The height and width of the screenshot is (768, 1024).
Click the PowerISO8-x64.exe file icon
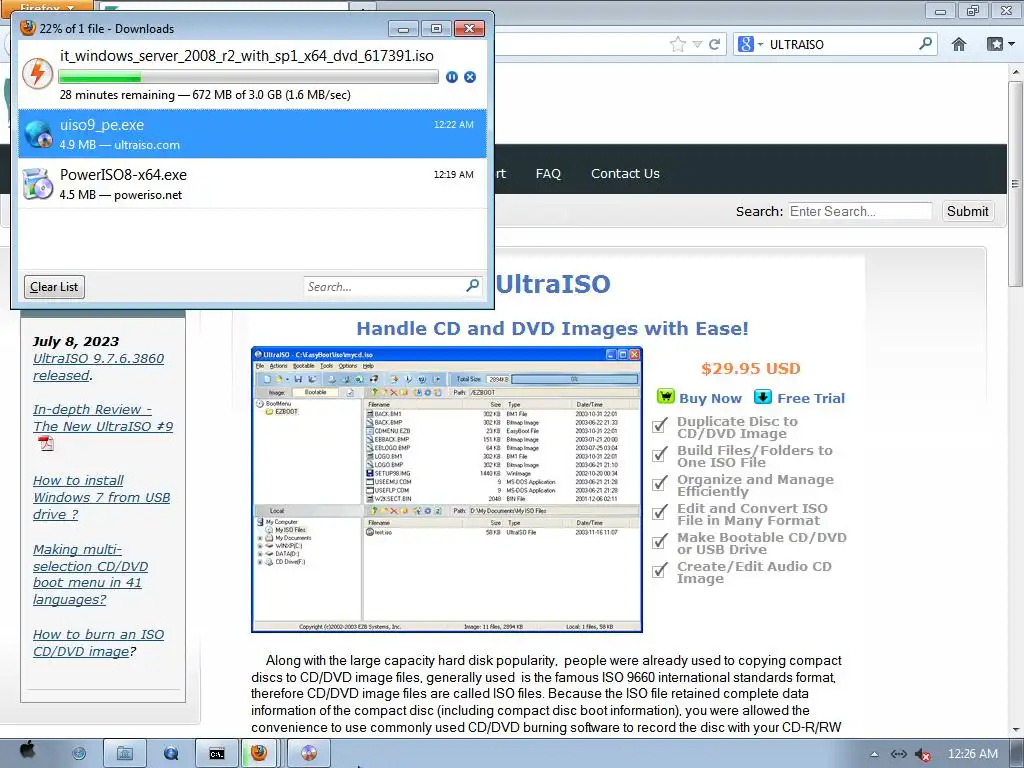[x=38, y=184]
